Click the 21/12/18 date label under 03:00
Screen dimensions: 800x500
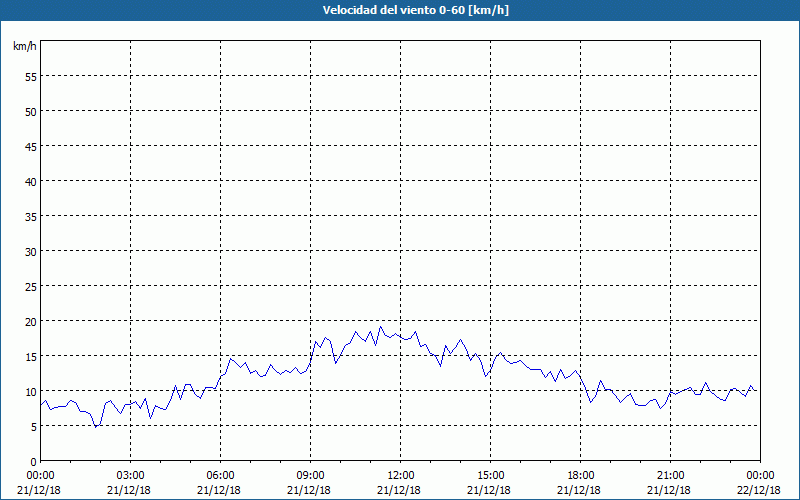tap(129, 490)
